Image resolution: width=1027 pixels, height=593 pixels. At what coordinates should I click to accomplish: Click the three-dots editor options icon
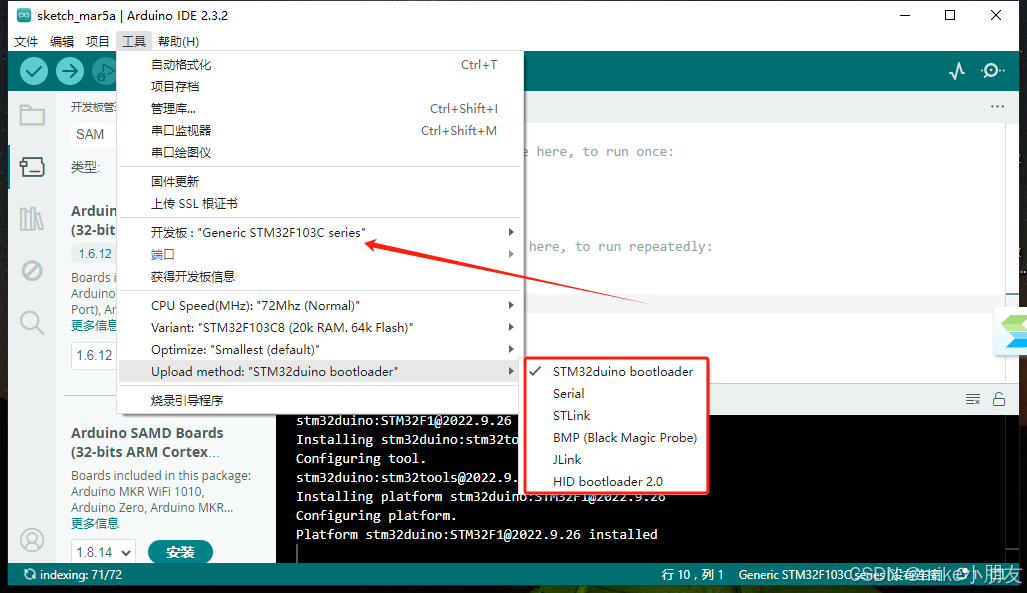[997, 106]
